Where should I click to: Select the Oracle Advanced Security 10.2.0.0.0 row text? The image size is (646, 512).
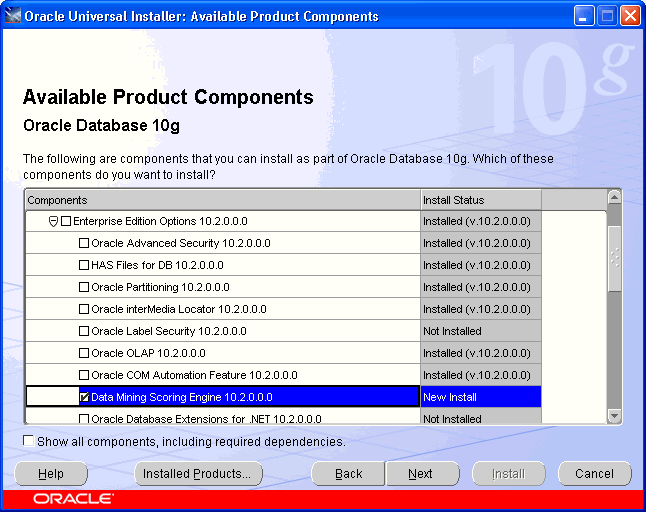[180, 243]
